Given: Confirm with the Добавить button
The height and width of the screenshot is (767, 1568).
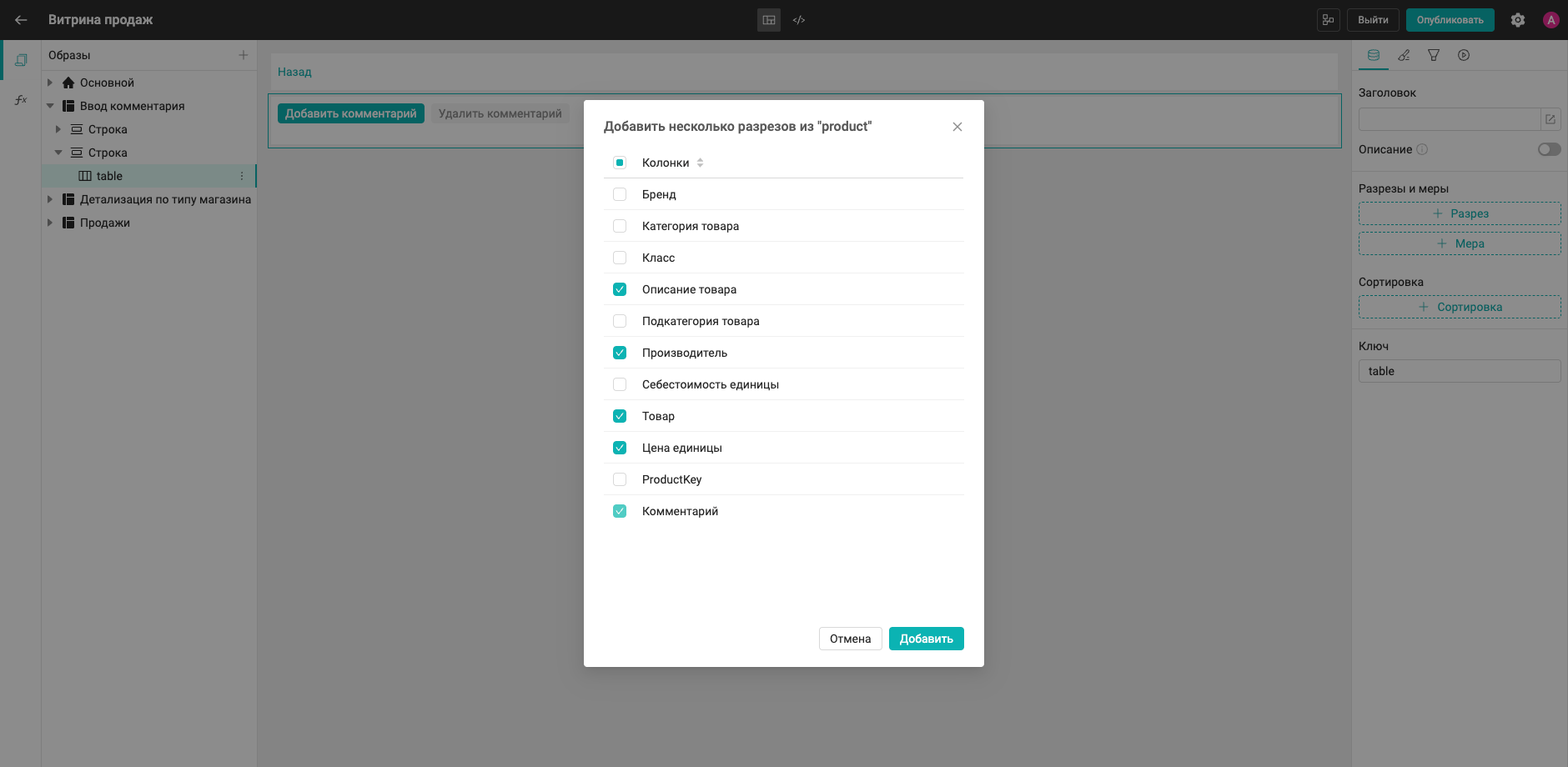Looking at the screenshot, I should [x=926, y=639].
